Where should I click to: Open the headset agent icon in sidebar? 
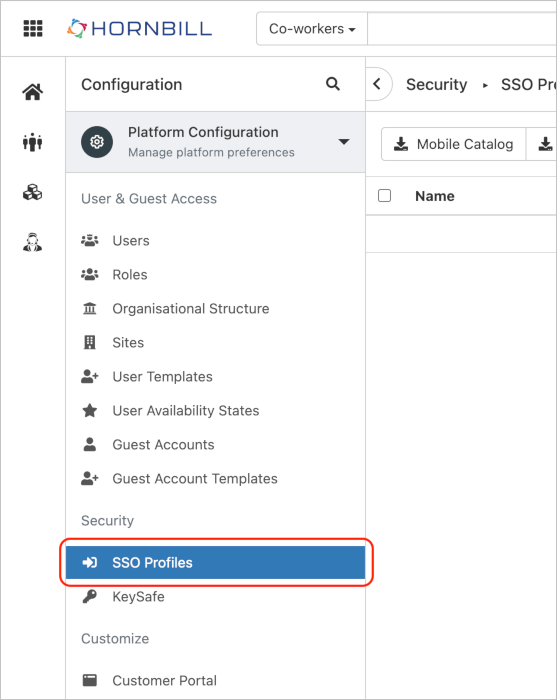[33, 242]
